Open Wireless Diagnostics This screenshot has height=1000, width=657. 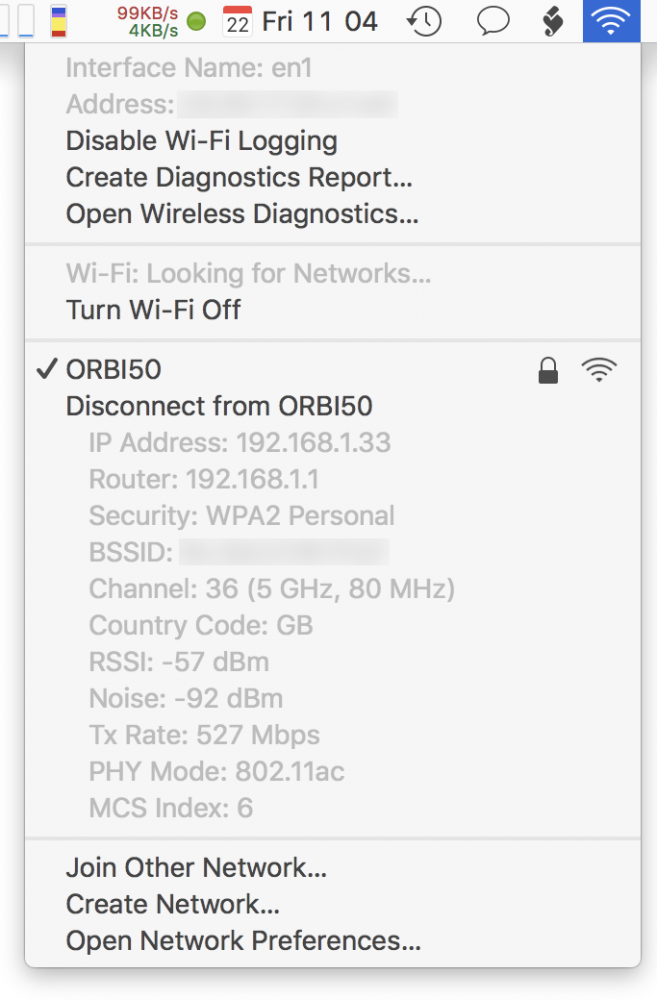point(241,213)
